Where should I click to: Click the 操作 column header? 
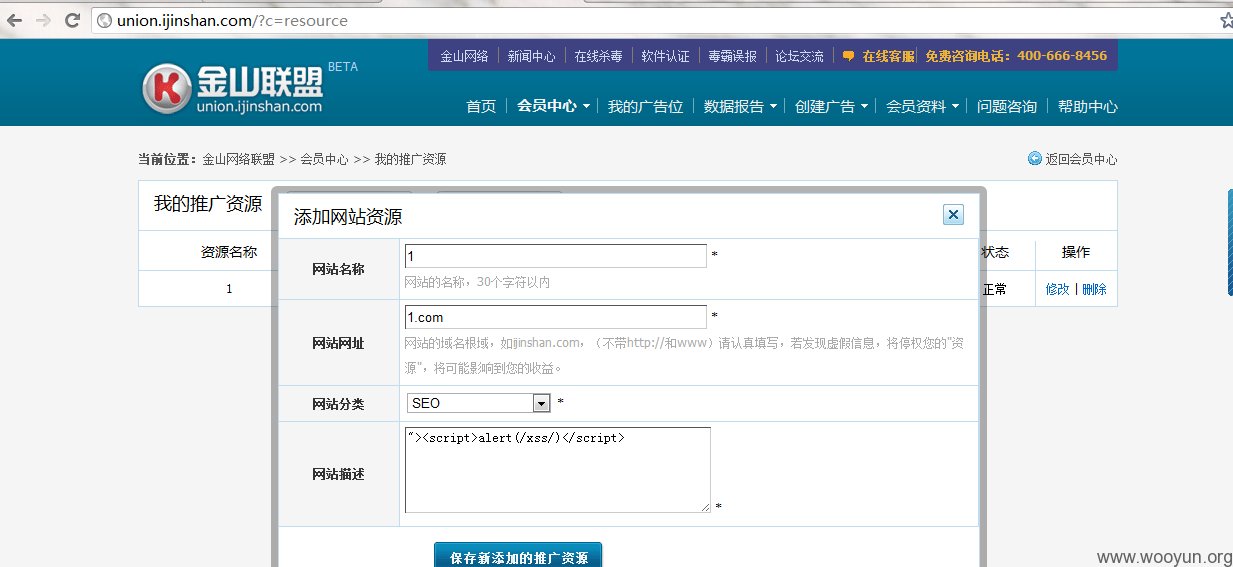1076,252
